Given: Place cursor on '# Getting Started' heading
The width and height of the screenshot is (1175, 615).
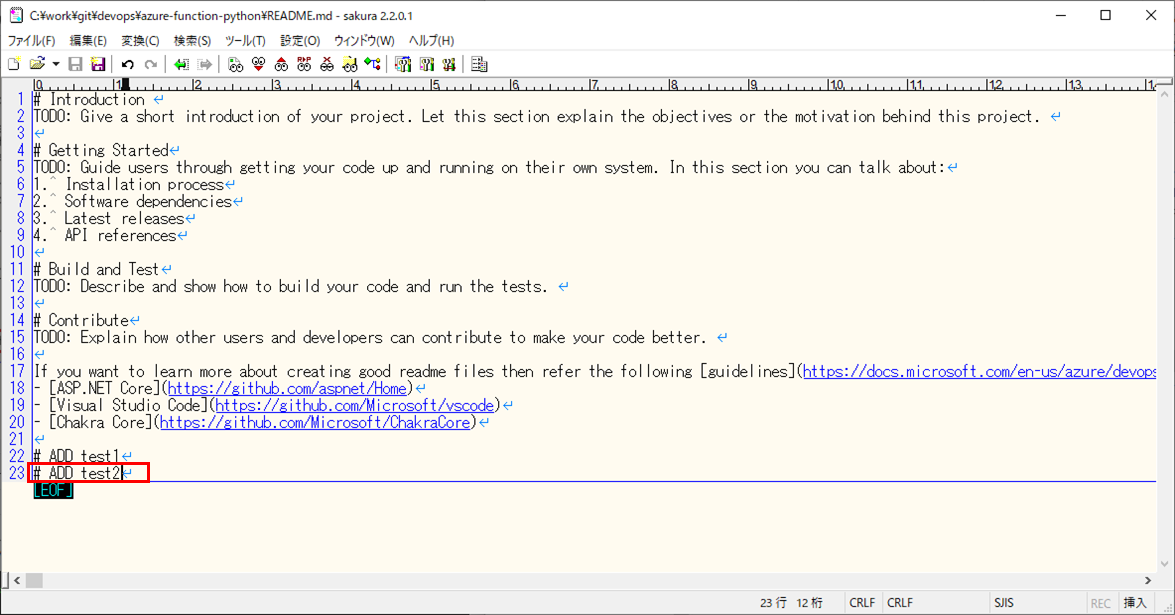Looking at the screenshot, I should (x=101, y=151).
